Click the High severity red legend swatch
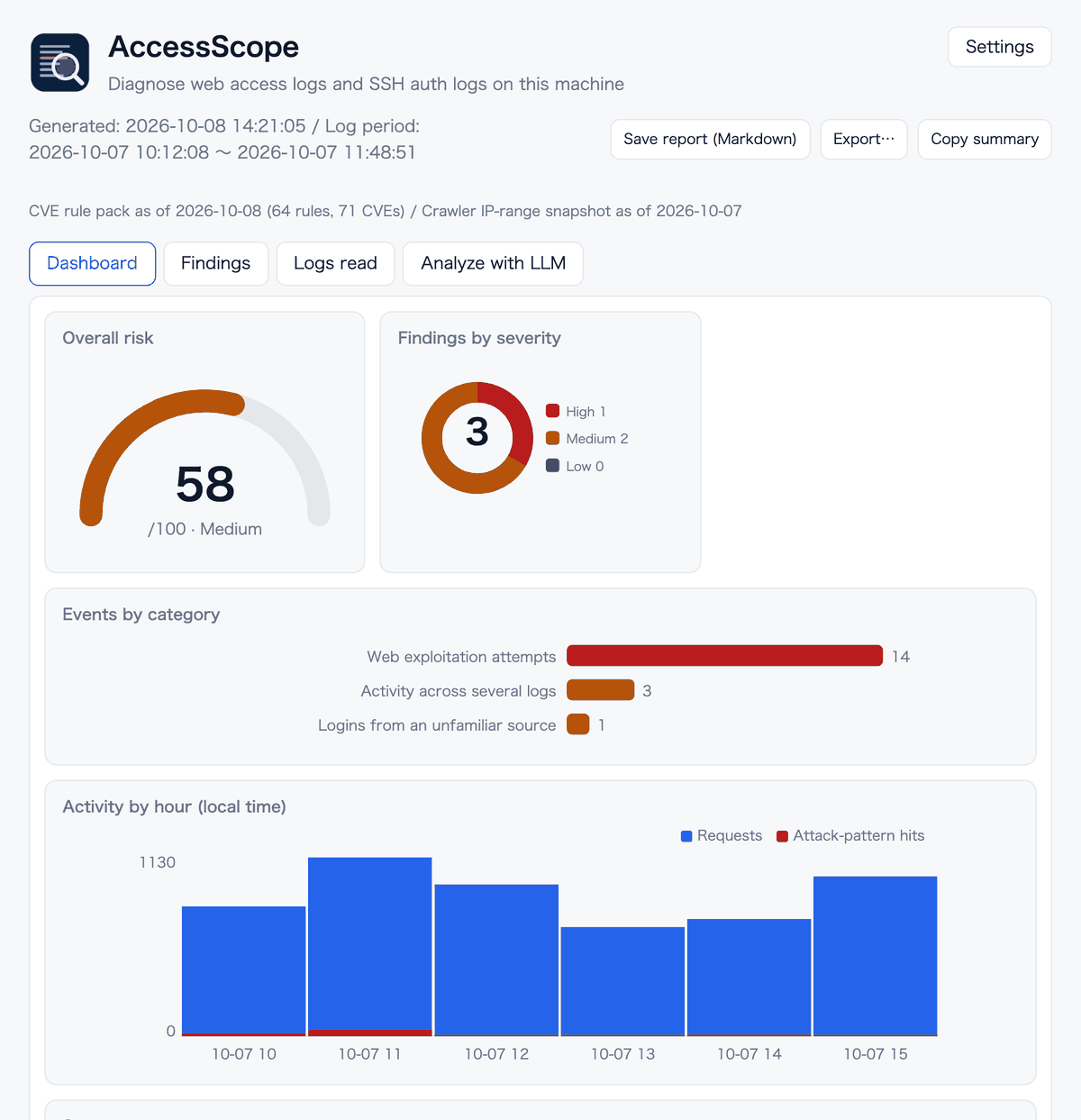1081x1120 pixels. (x=552, y=411)
